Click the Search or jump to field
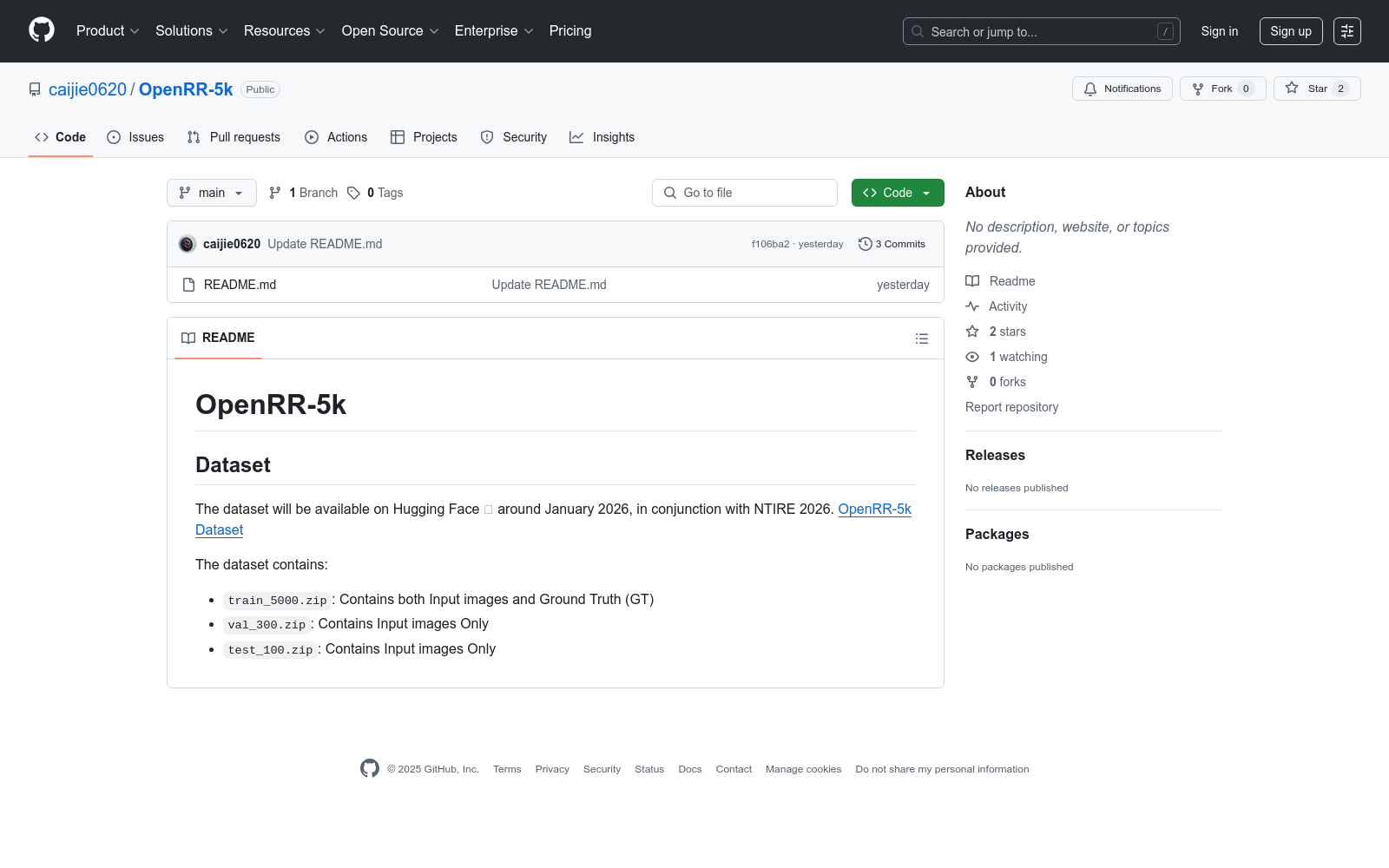Image resolution: width=1389 pixels, height=868 pixels. coord(1042,31)
